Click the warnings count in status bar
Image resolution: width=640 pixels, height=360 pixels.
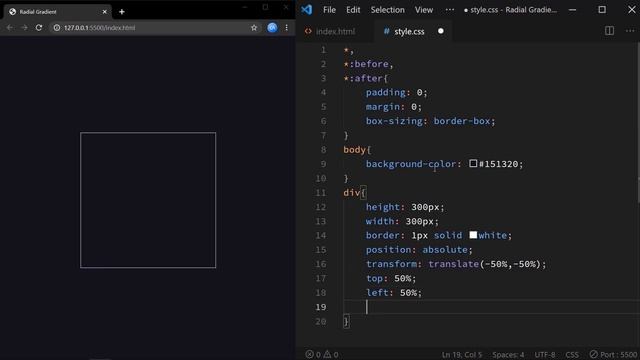[331, 354]
